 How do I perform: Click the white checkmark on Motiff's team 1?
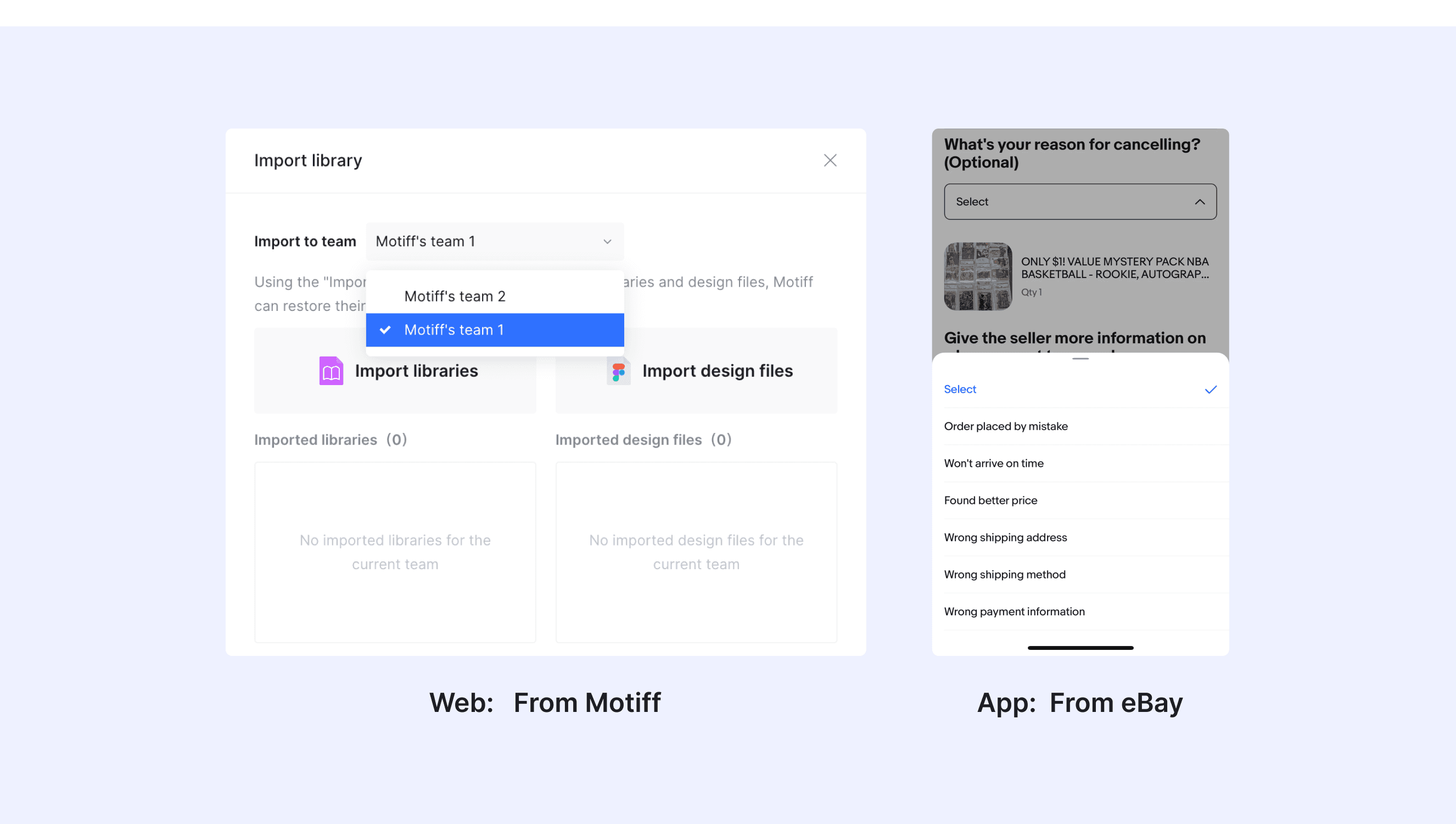385,330
